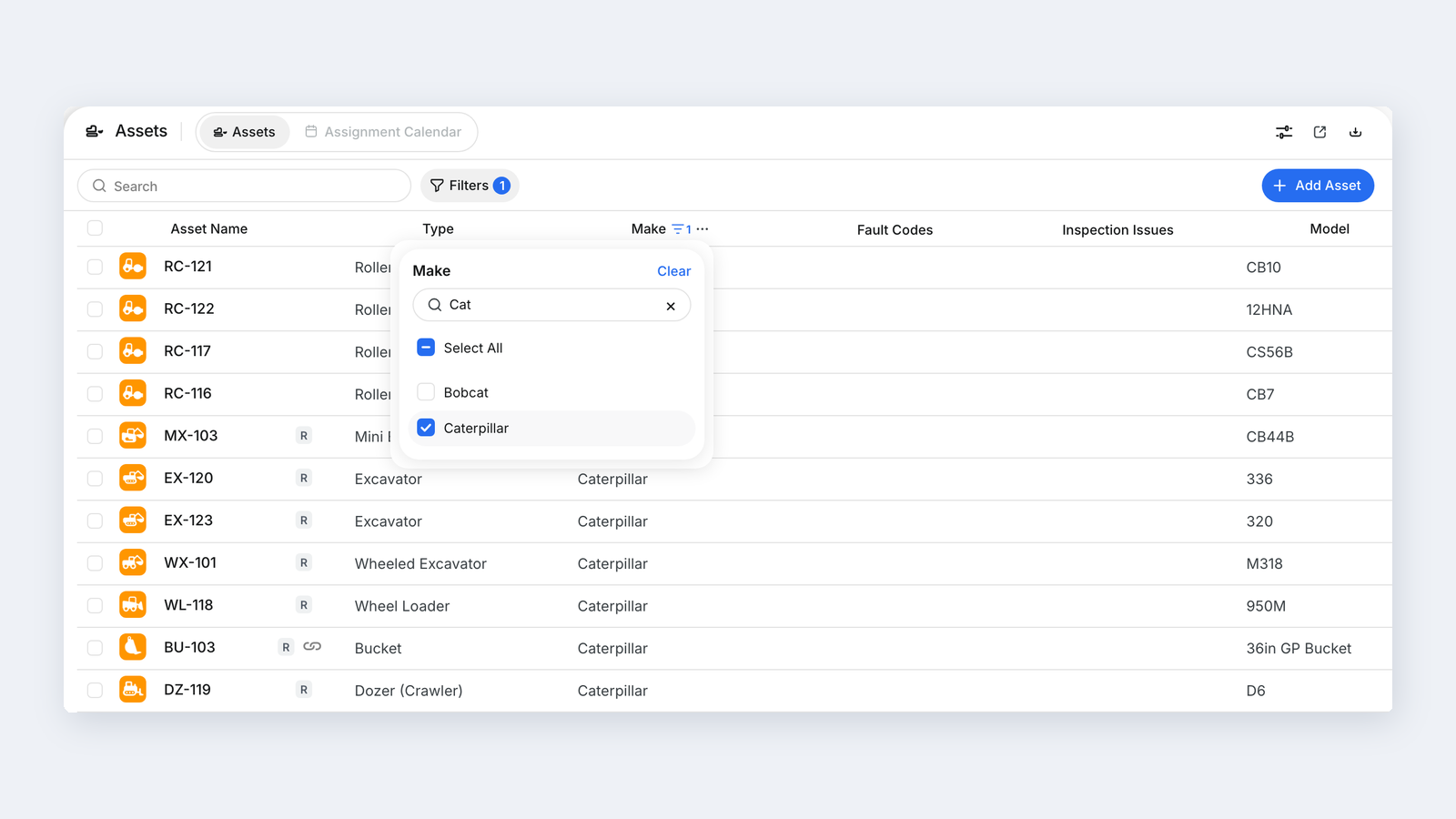Image resolution: width=1456 pixels, height=819 pixels.
Task: Check the RC-121 row checkbox
Action: pyautogui.click(x=95, y=267)
